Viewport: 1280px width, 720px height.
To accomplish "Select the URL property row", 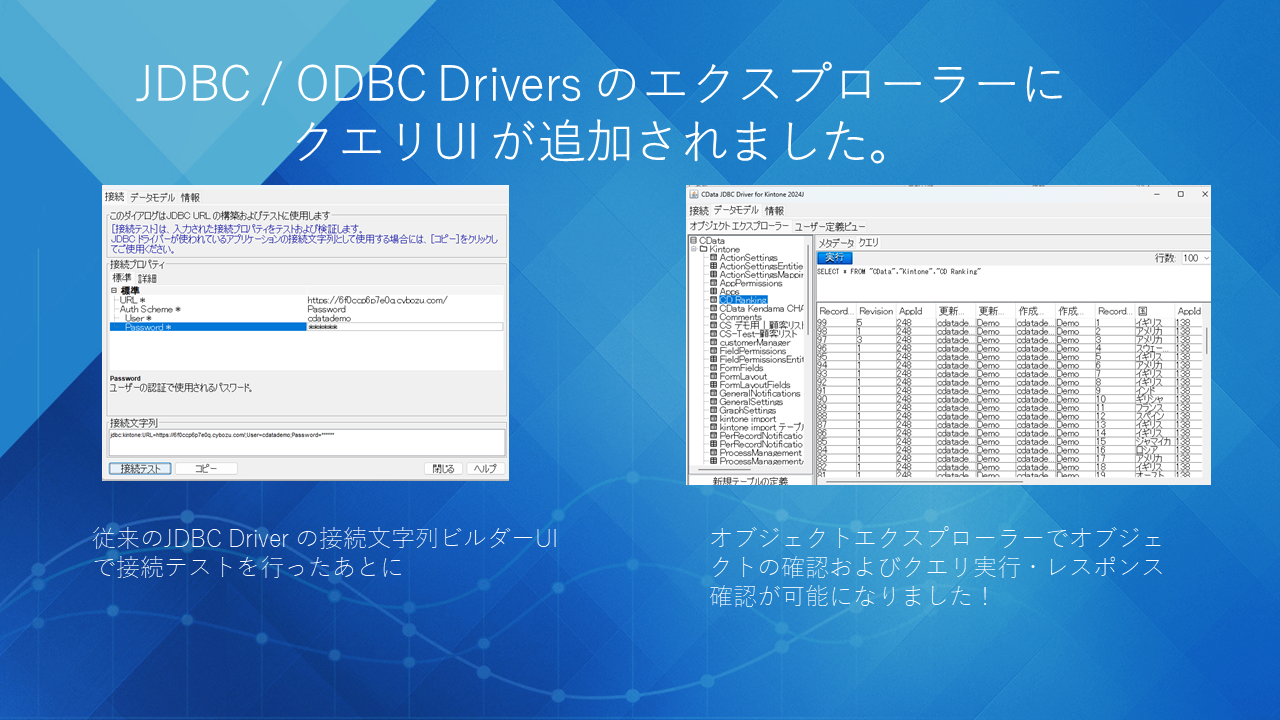I will 306,300.
